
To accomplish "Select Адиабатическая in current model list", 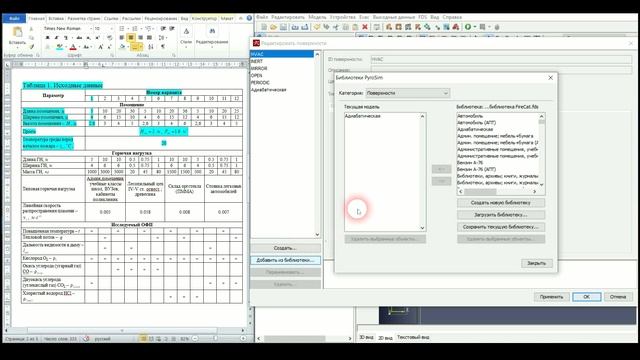I will point(363,116).
